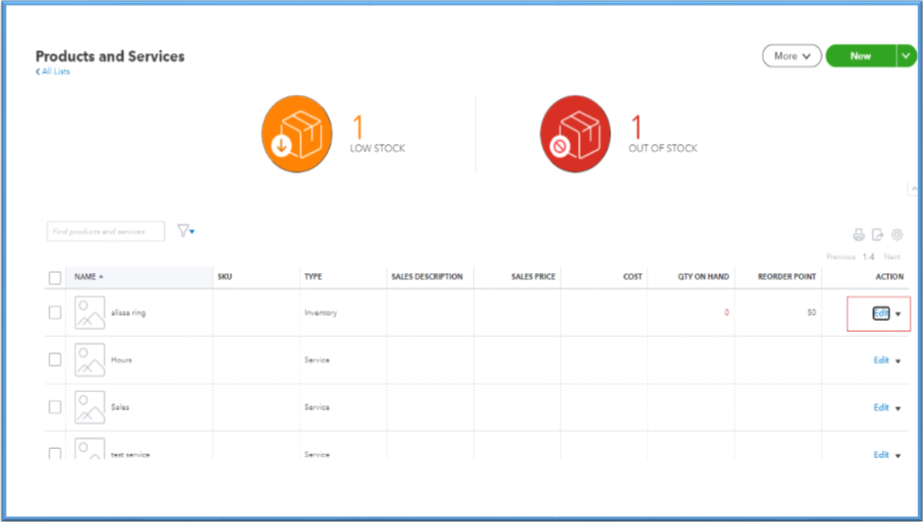Click the red Out of Stock icon
The image size is (923, 522).
[575, 134]
